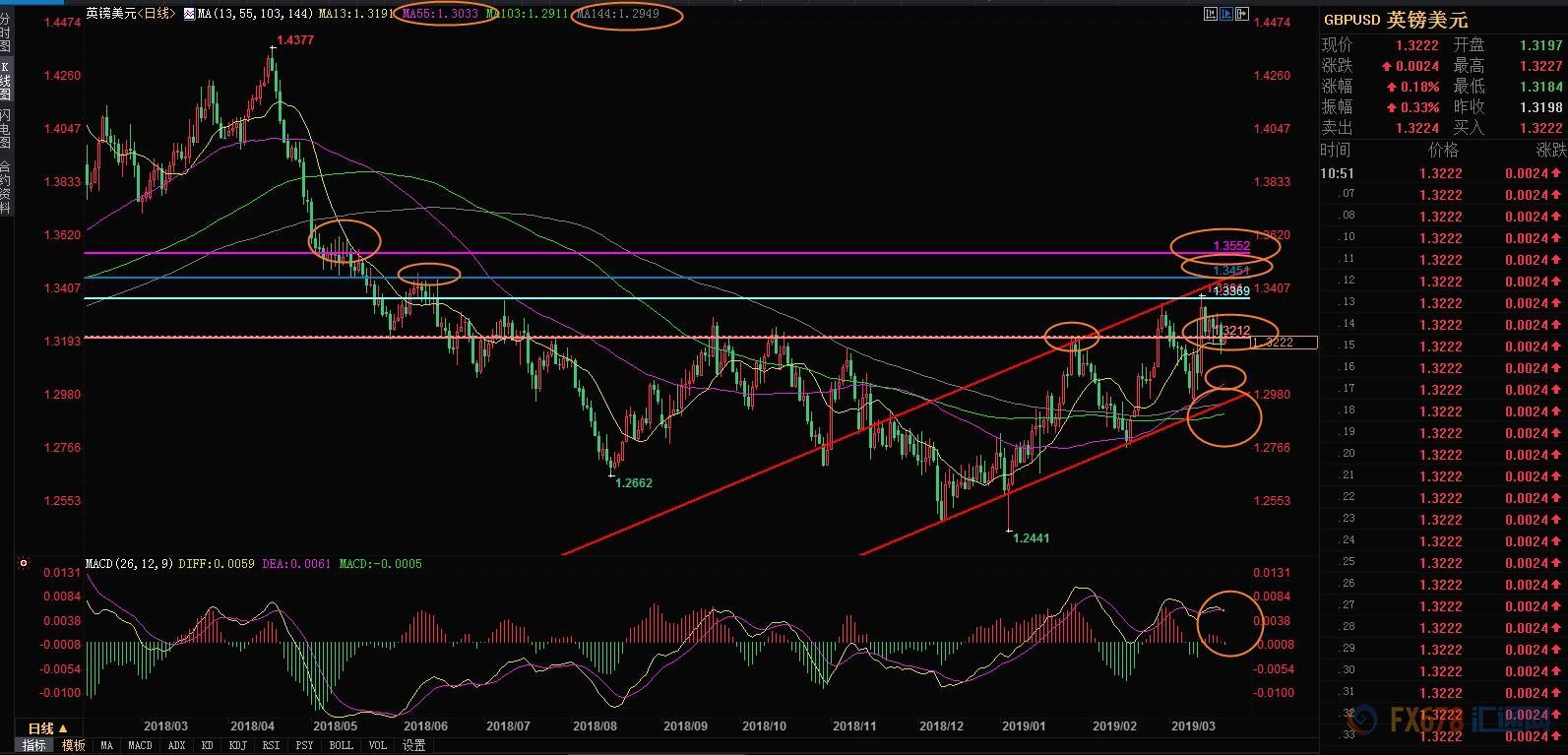Click the MACD panel settings gear icon
This screenshot has width=1568, height=755.
click(x=24, y=564)
